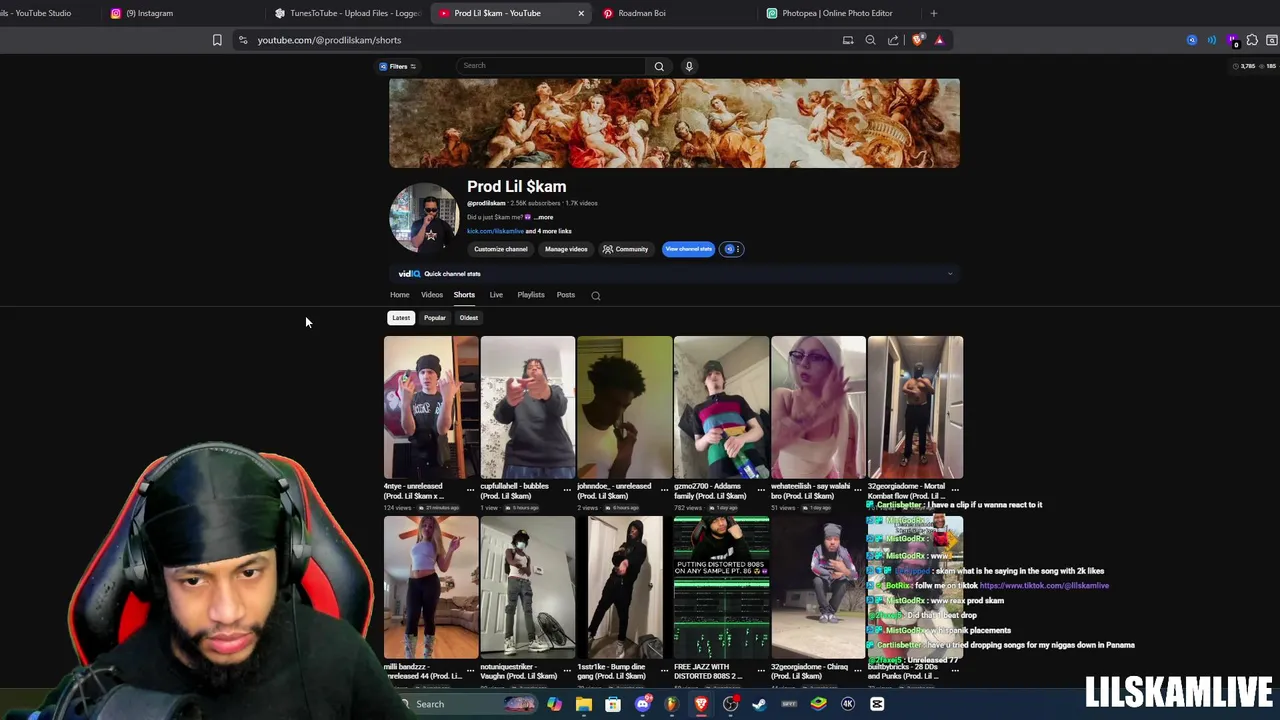Open gzmo2700 - Addams family short thumbnail

721,407
